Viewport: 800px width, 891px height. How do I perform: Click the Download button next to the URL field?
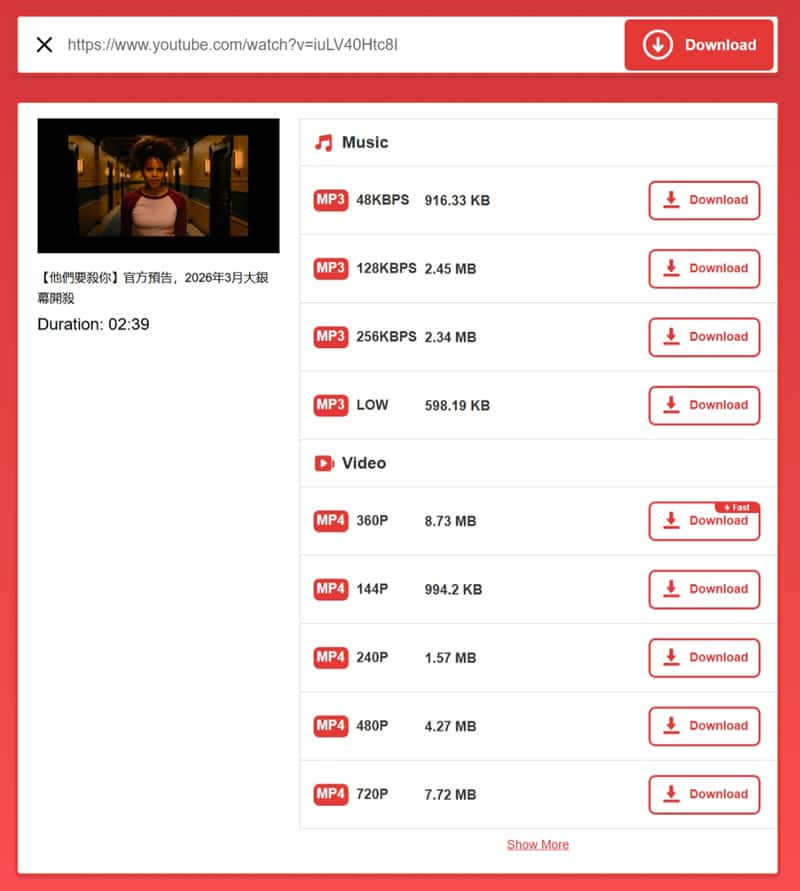(699, 45)
